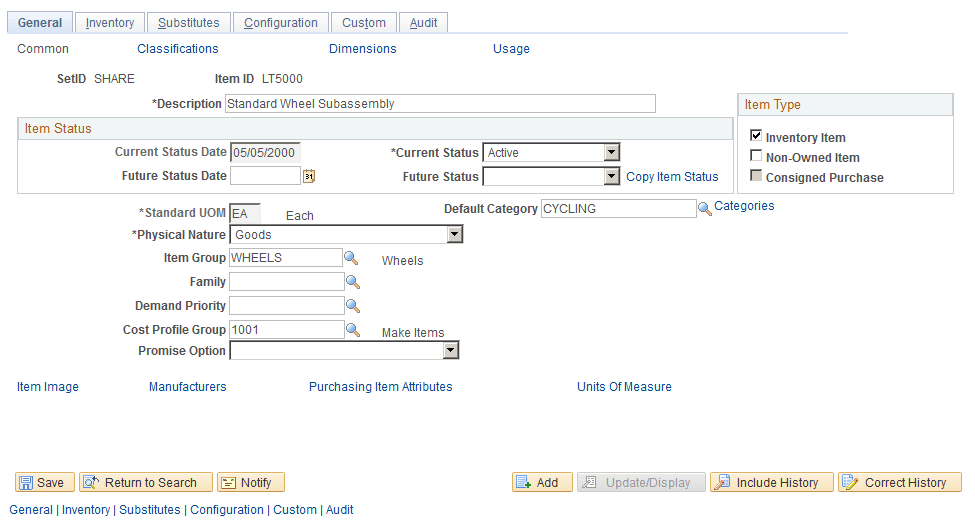The image size is (975, 527).
Task: Click the Item ID value LT5000
Action: (x=282, y=79)
